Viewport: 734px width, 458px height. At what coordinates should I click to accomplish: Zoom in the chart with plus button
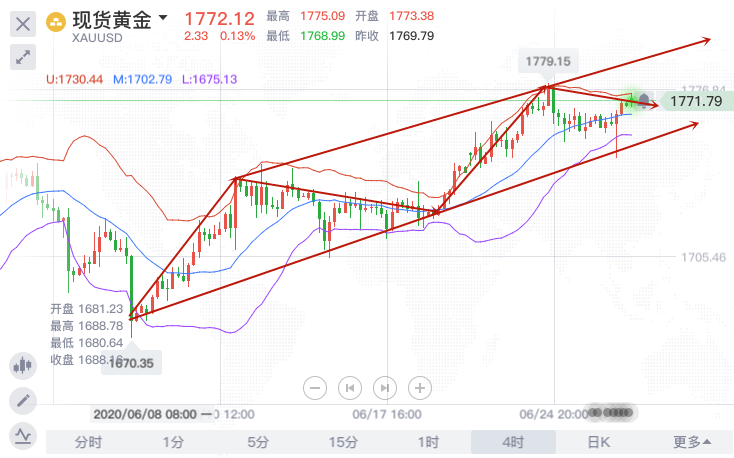pos(420,387)
